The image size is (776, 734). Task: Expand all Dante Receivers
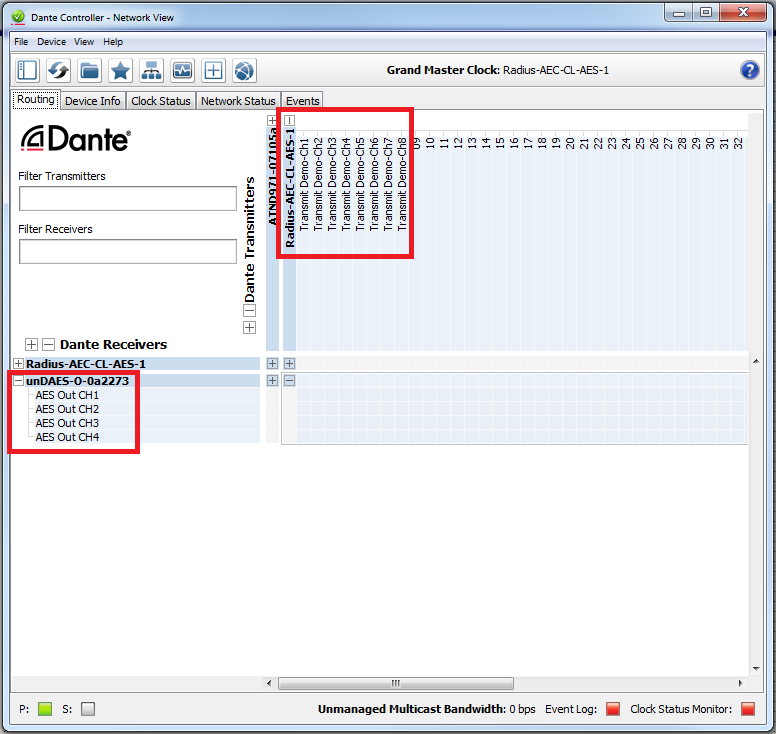point(31,344)
